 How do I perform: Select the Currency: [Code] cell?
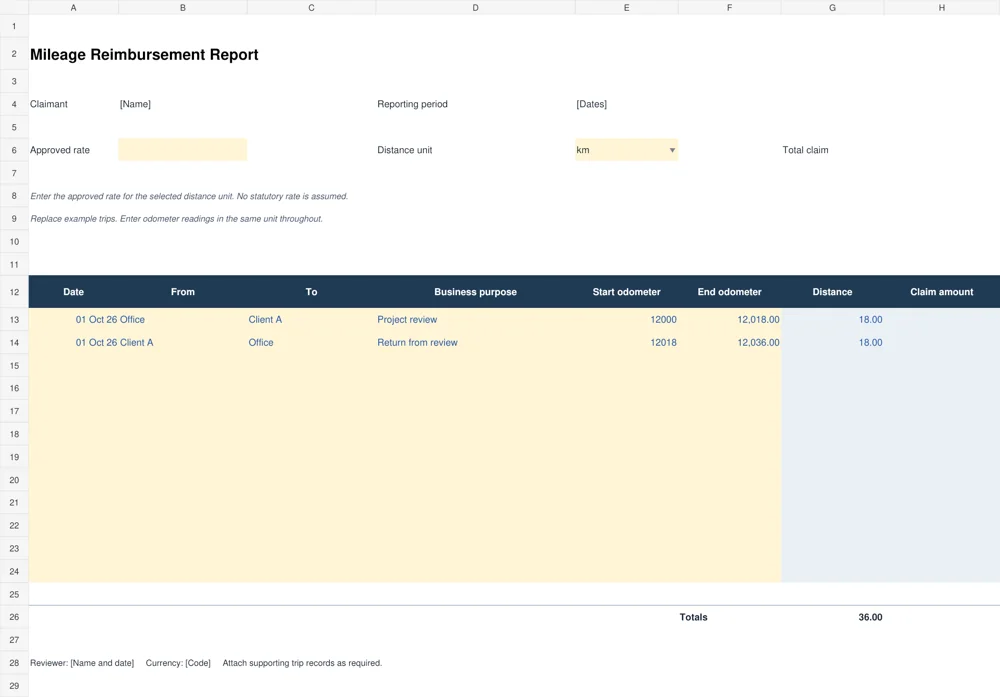tap(178, 663)
